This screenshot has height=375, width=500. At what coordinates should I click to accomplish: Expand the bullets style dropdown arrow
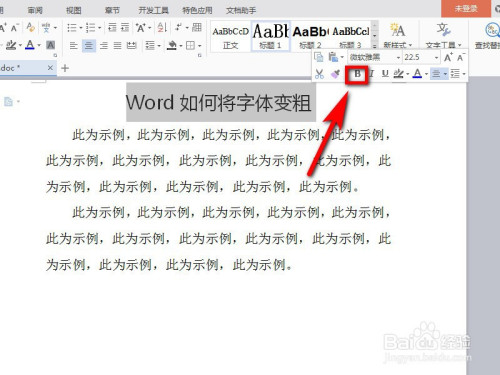(81, 28)
